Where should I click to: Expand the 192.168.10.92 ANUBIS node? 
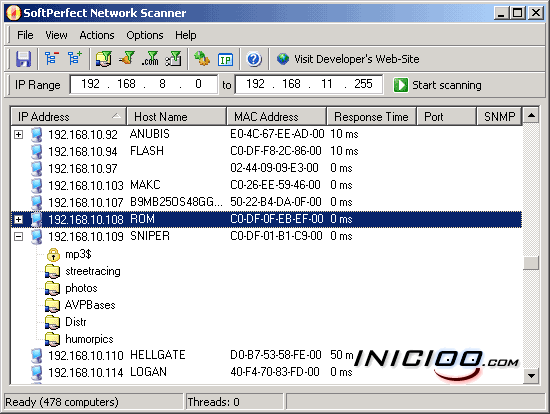18,134
